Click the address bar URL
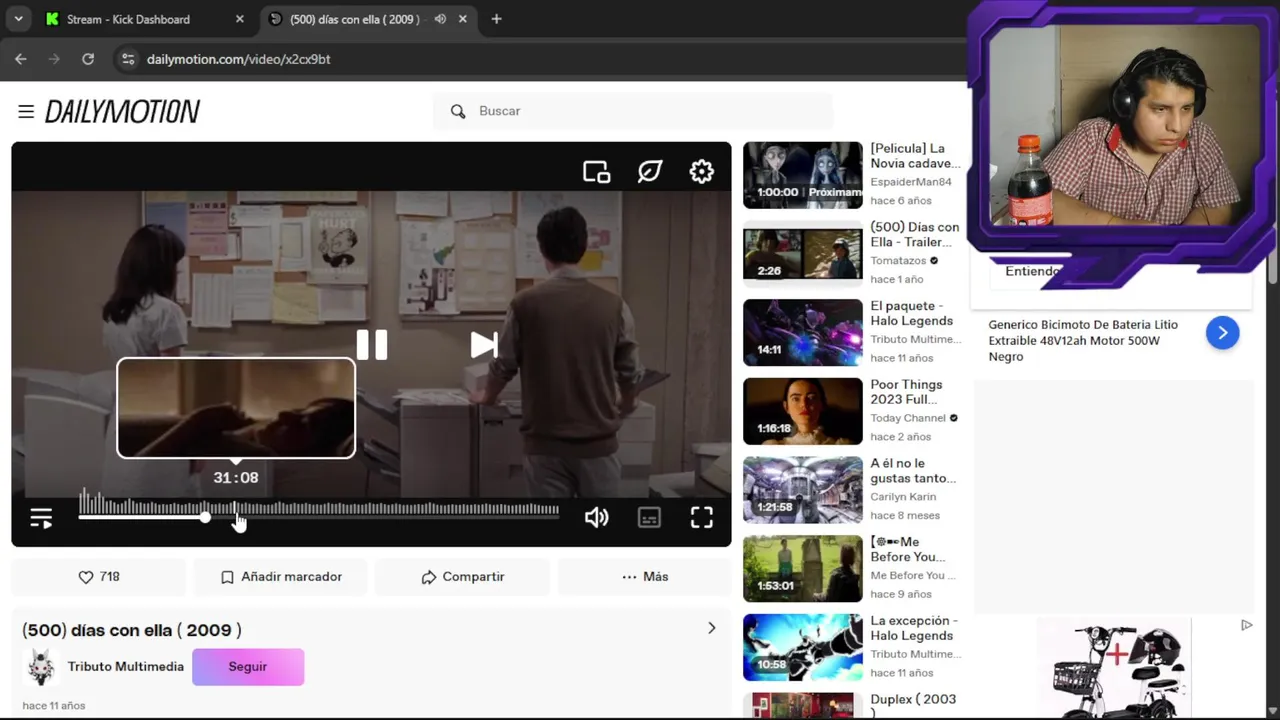Image resolution: width=1280 pixels, height=720 pixels. tap(238, 59)
